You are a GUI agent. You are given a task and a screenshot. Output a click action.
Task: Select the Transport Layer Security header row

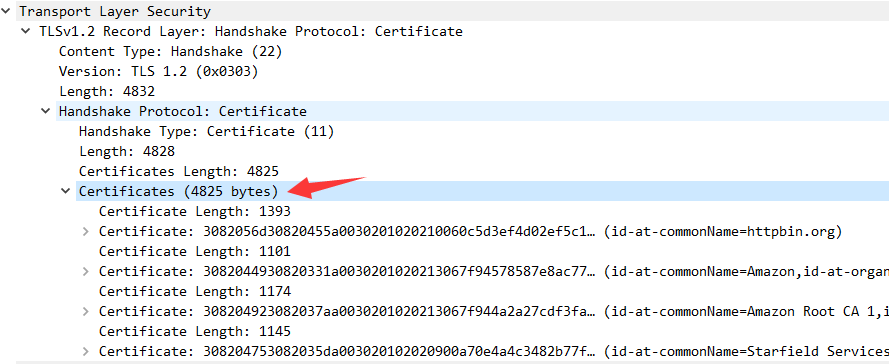(x=444, y=11)
